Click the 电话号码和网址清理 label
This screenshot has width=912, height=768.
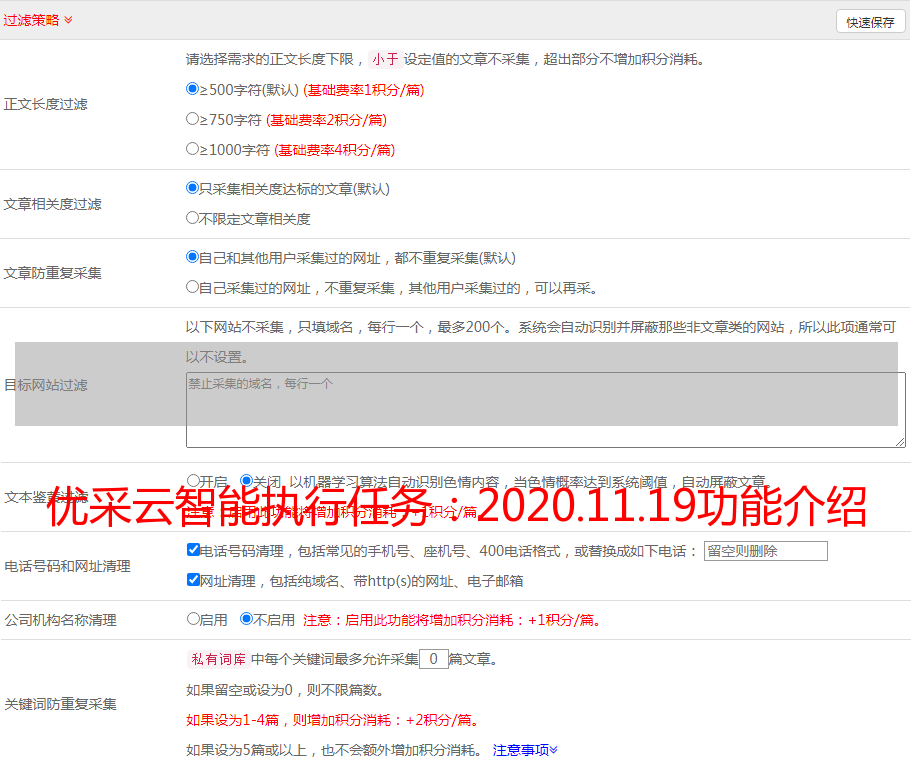[67, 566]
